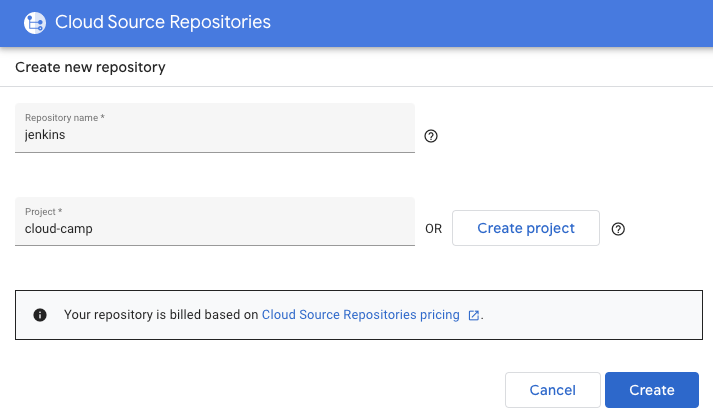Cancel the repository creation
Viewport: 713px width, 418px height.
pyautogui.click(x=552, y=390)
